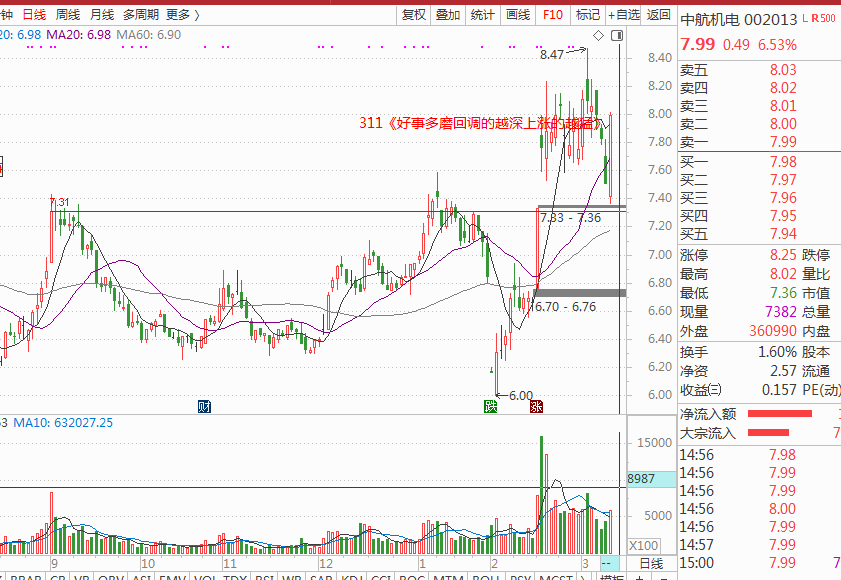The image size is (841, 580).
Task: Click the 最低 7.36 value
Action: tap(783, 292)
